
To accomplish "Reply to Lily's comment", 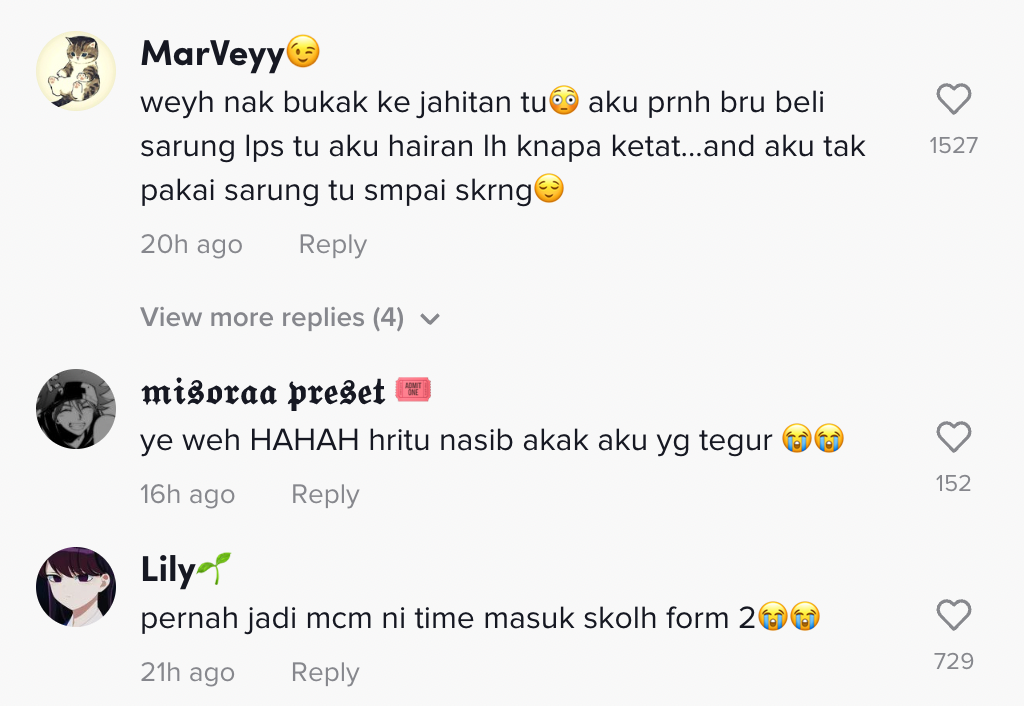I will 325,672.
